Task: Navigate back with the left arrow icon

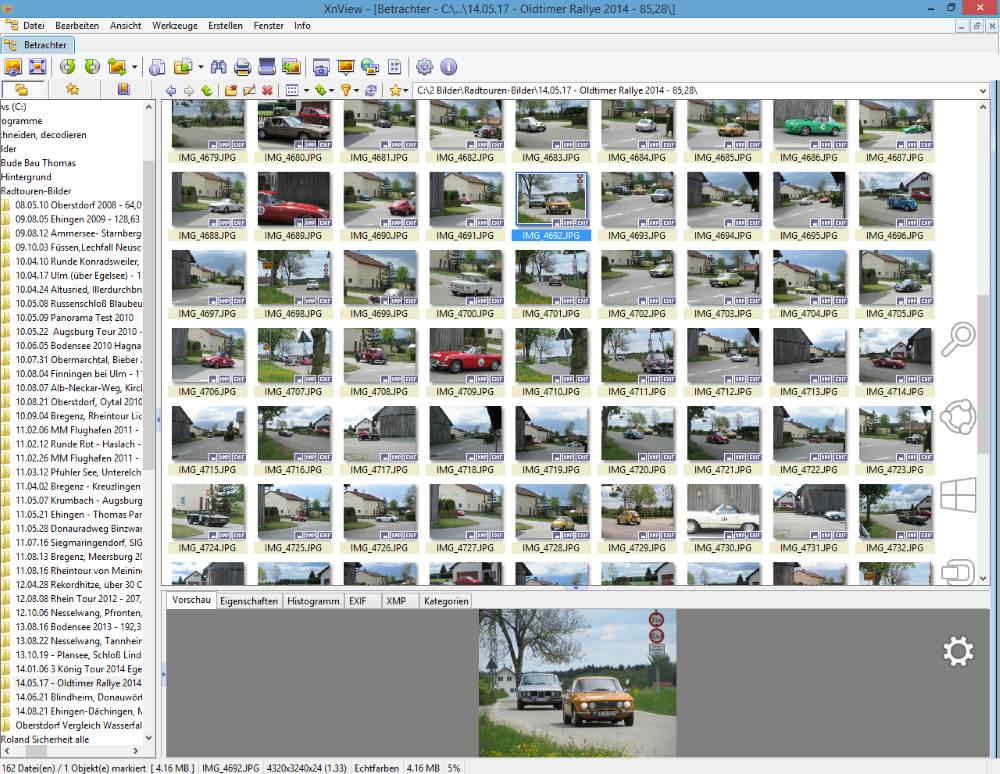Action: pyautogui.click(x=171, y=90)
